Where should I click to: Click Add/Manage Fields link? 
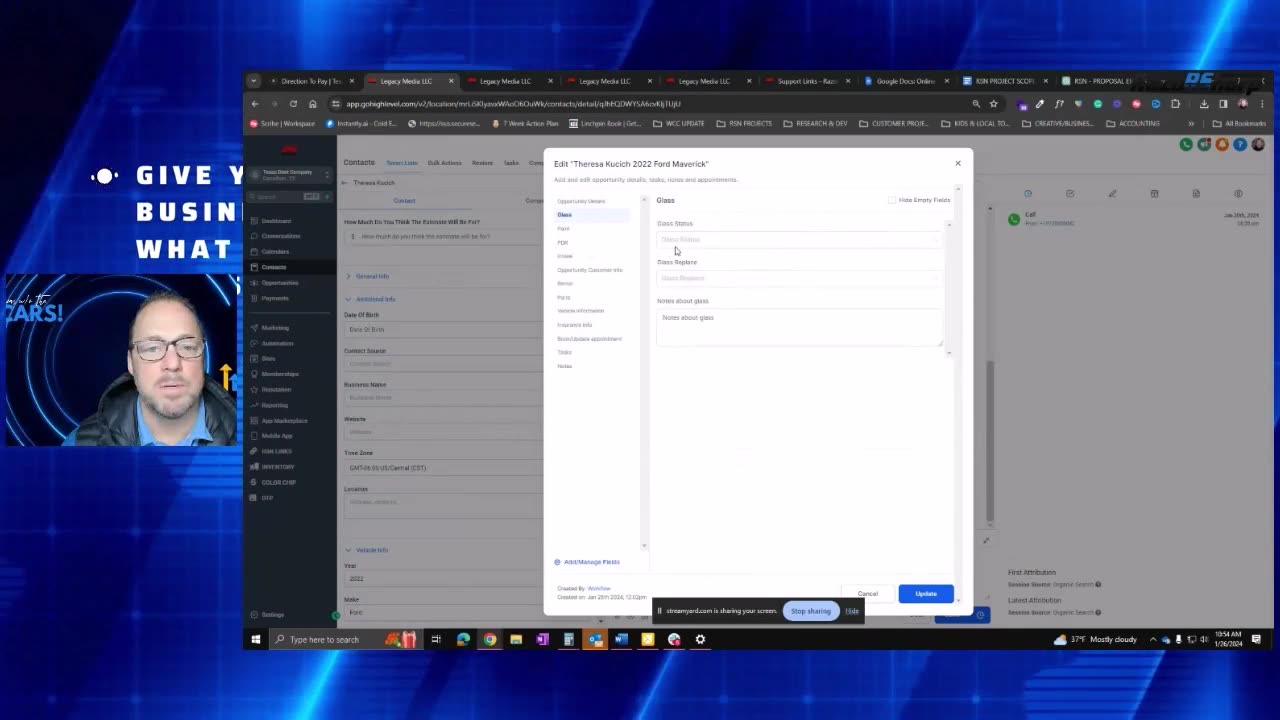(x=588, y=562)
